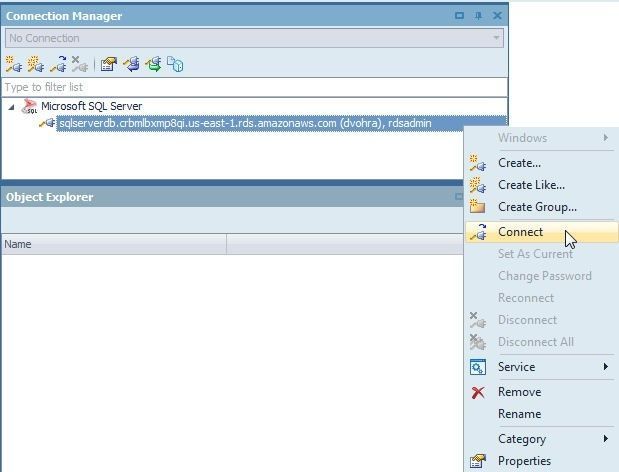
Task: Open the No Connection dropdown
Action: click(x=254, y=38)
